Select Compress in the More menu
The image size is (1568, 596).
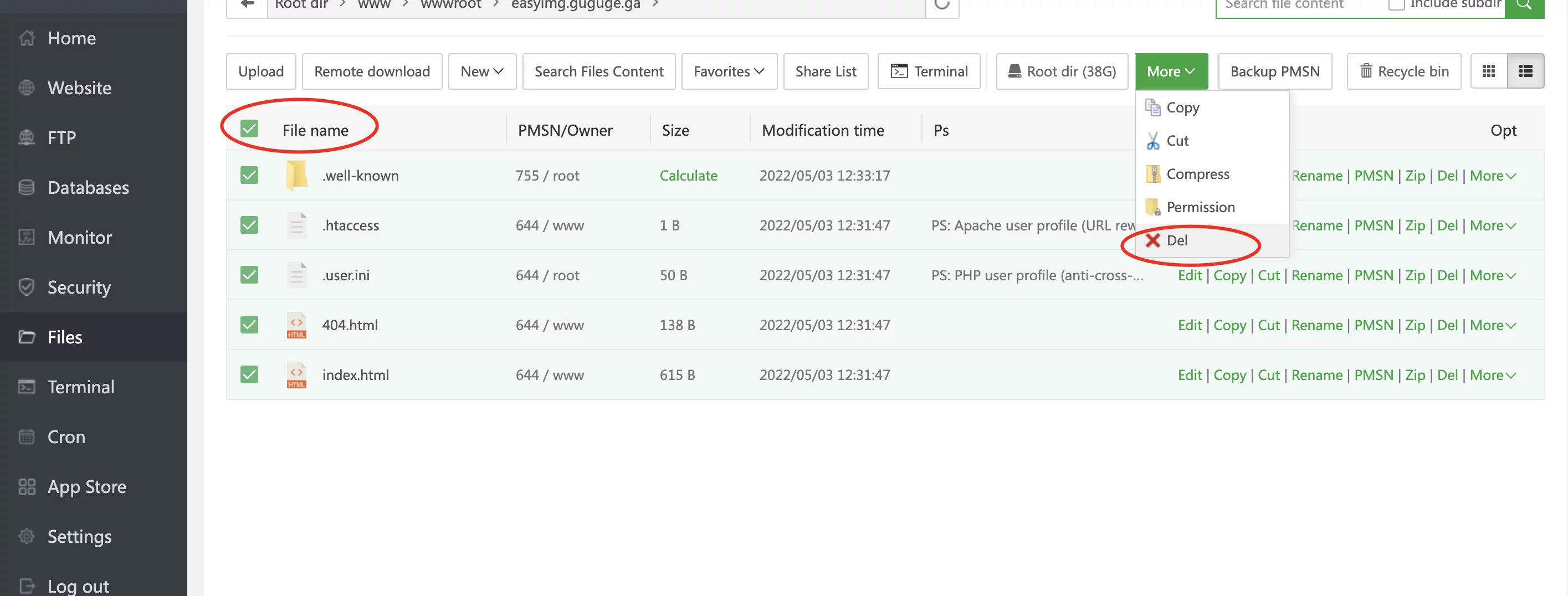point(1197,174)
